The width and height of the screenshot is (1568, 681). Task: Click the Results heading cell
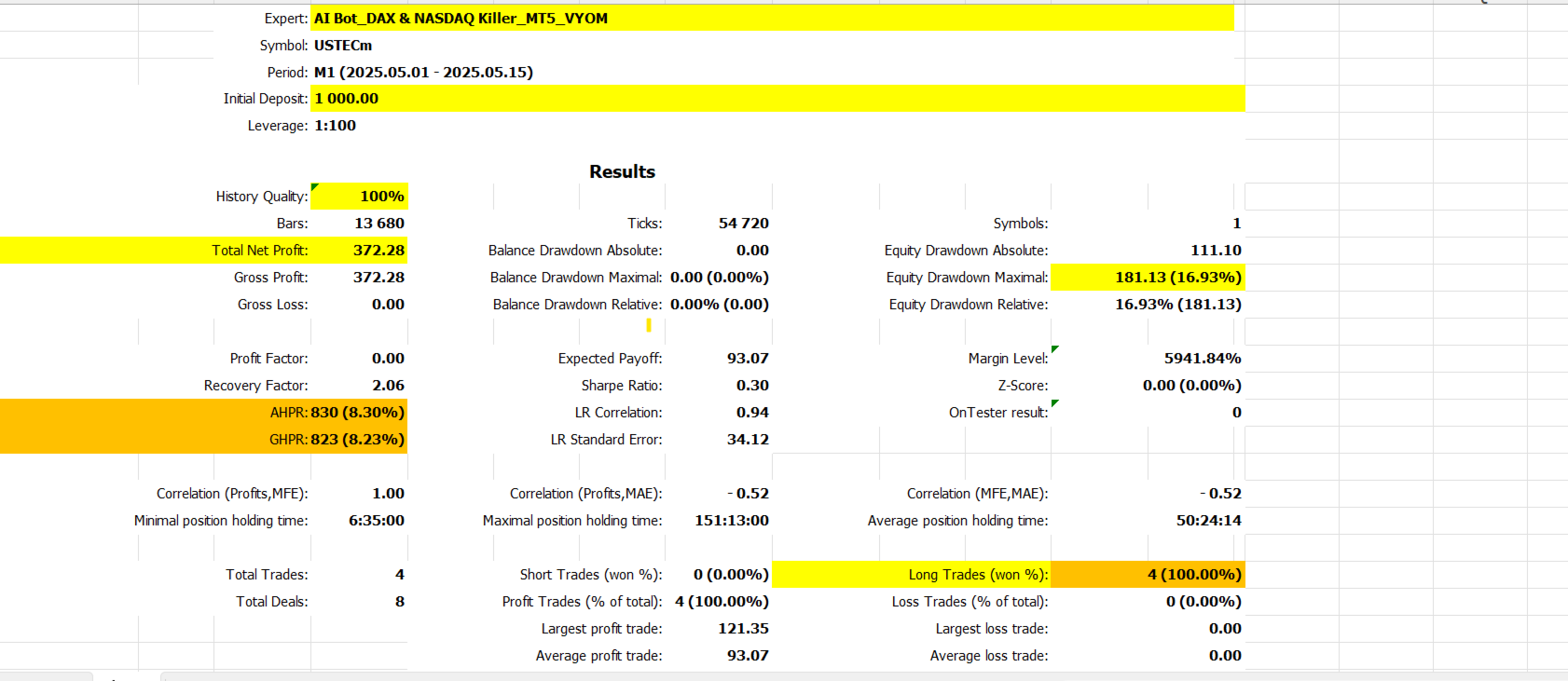[x=622, y=171]
